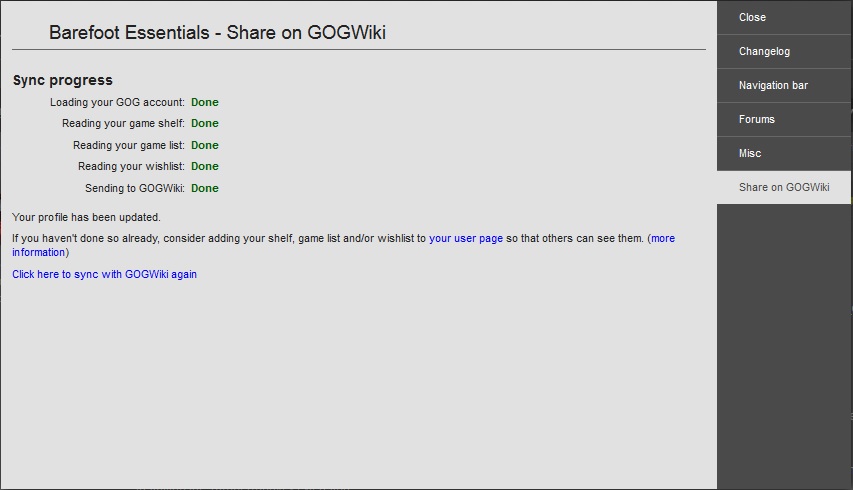Close the Barefoot Essentials dialog

pos(784,17)
